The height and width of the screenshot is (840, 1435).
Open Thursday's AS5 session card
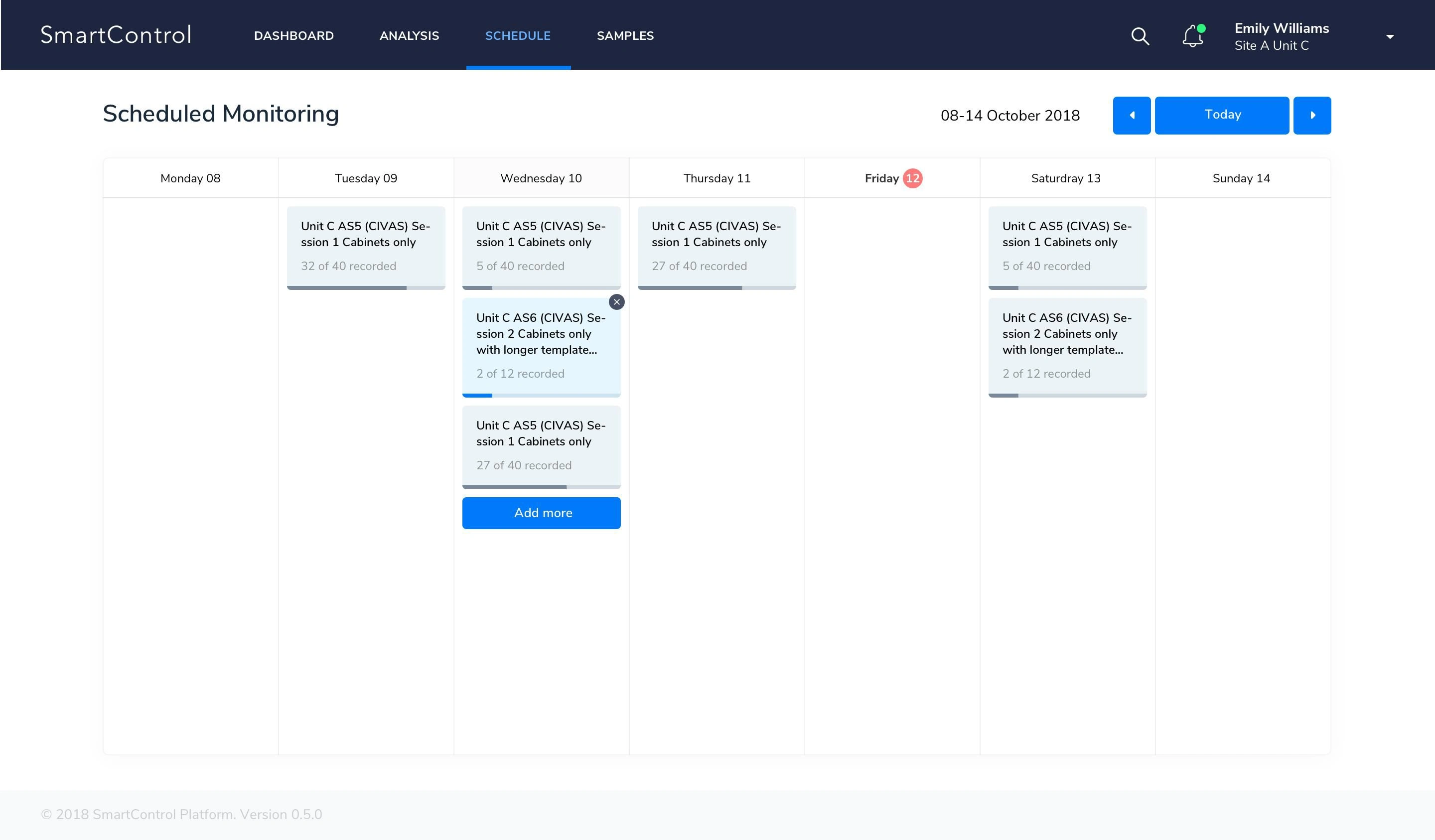coord(717,246)
